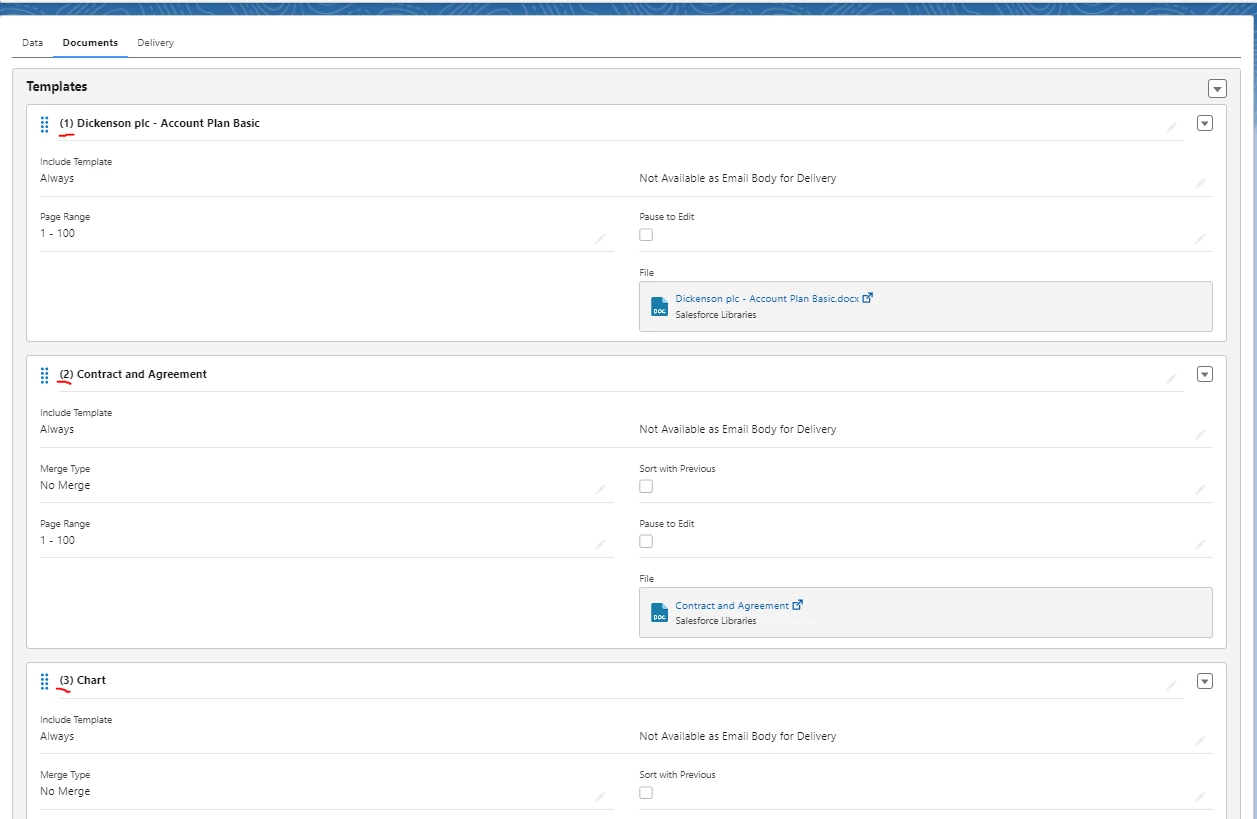This screenshot has width=1257, height=819.
Task: Click the drag handle beside the Chart template
Action: pos(44,681)
